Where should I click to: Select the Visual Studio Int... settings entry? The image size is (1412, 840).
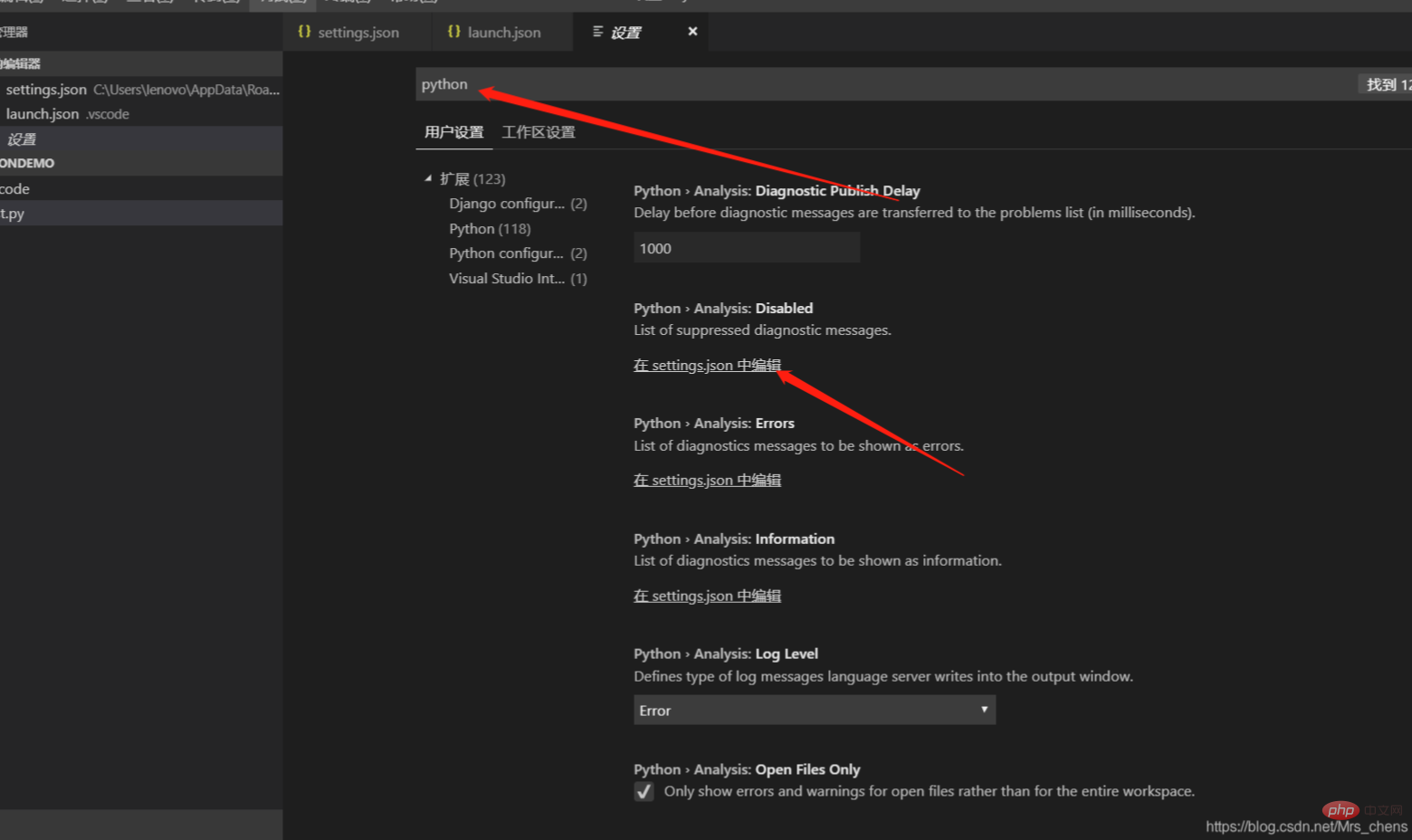coord(507,278)
